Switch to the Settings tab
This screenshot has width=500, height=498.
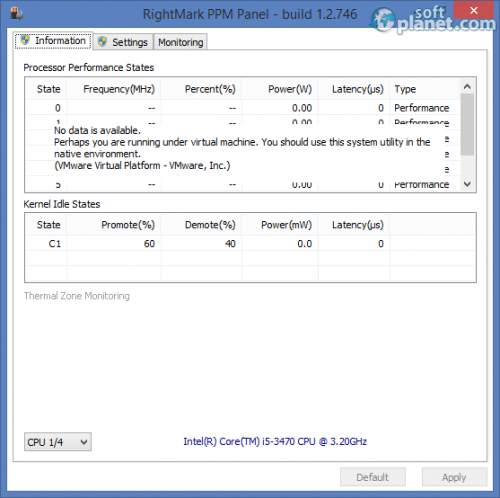pos(123,42)
